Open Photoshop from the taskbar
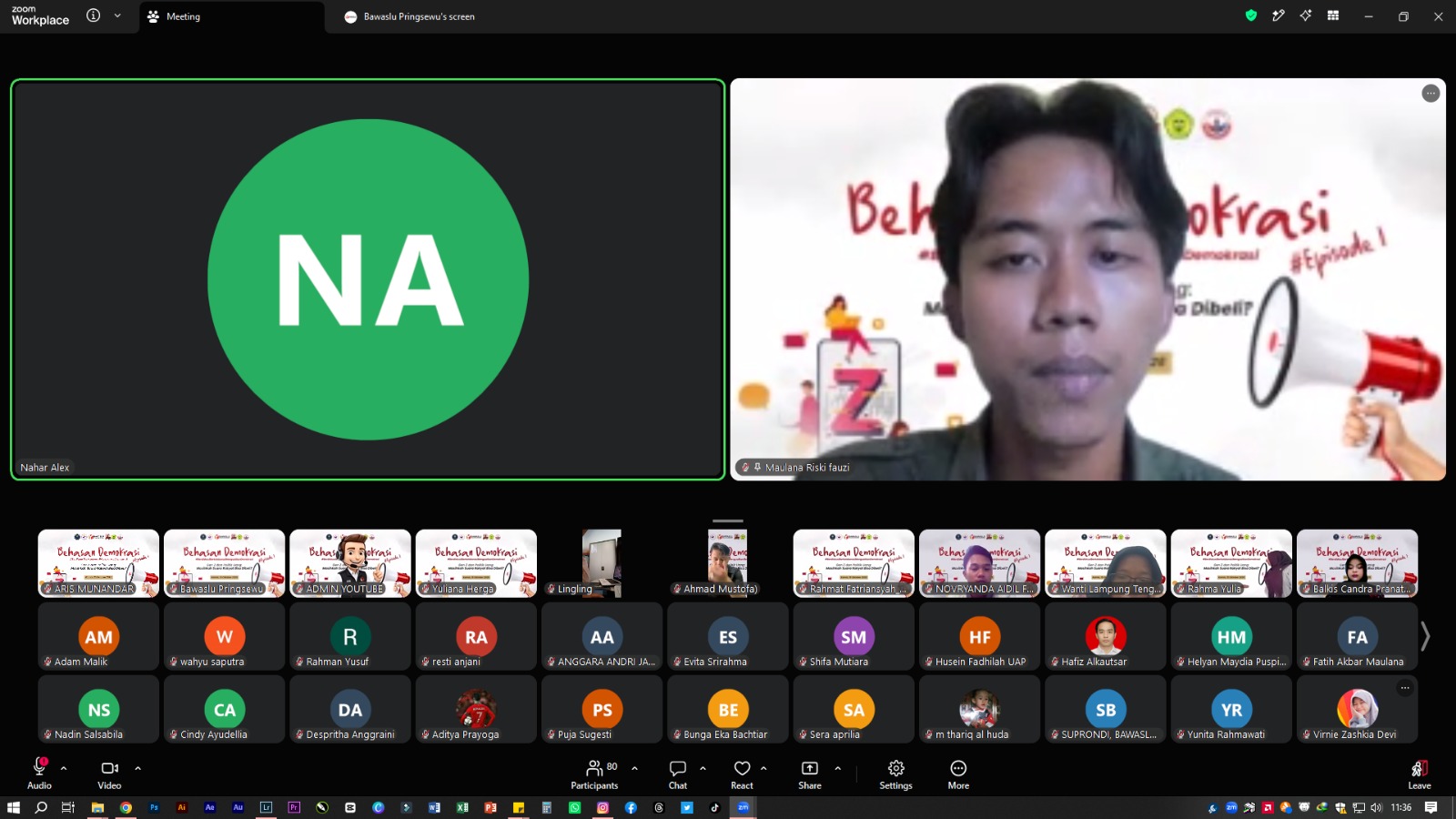 [154, 807]
